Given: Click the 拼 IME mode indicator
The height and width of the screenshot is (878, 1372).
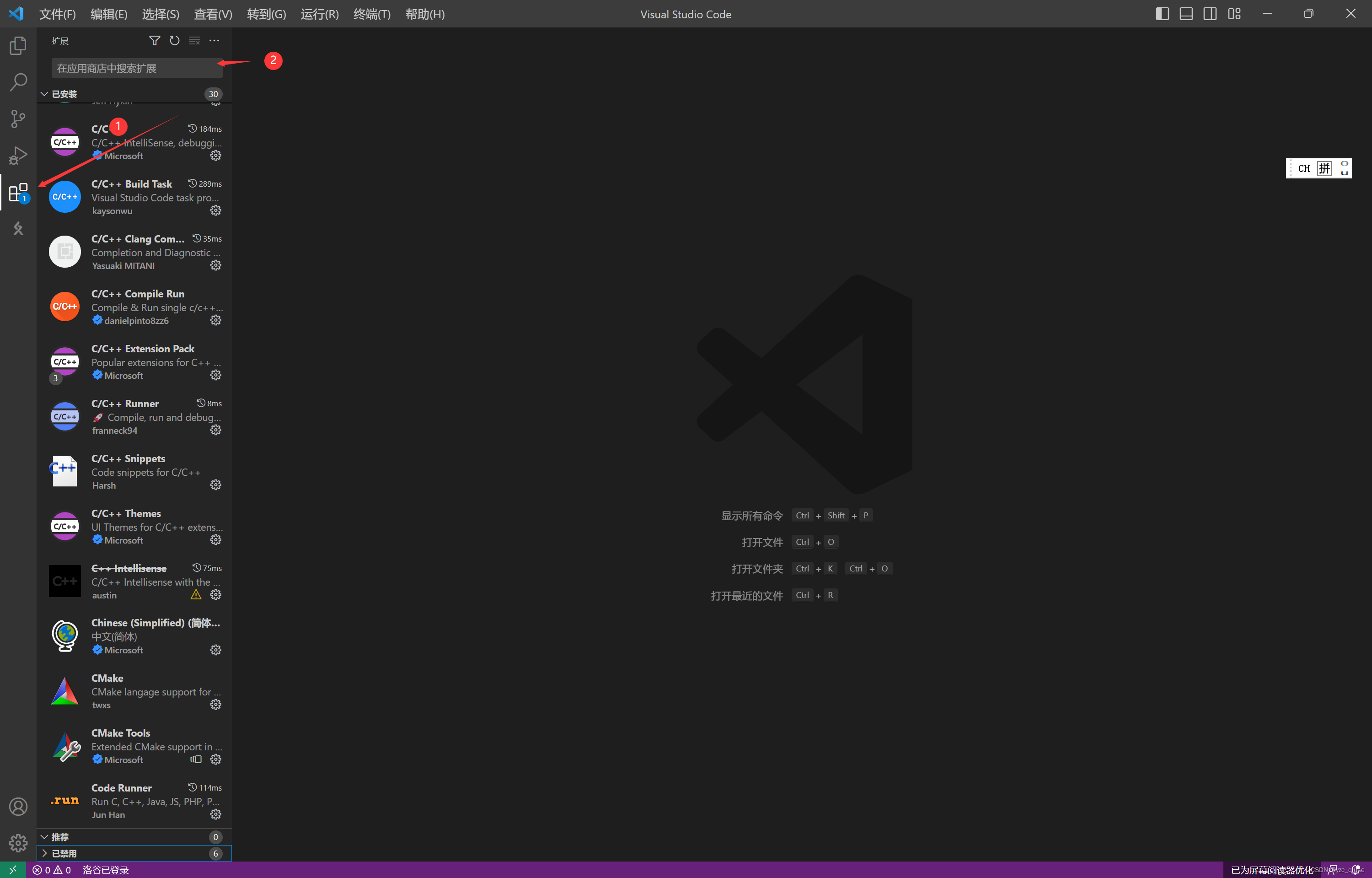Looking at the screenshot, I should click(x=1325, y=168).
